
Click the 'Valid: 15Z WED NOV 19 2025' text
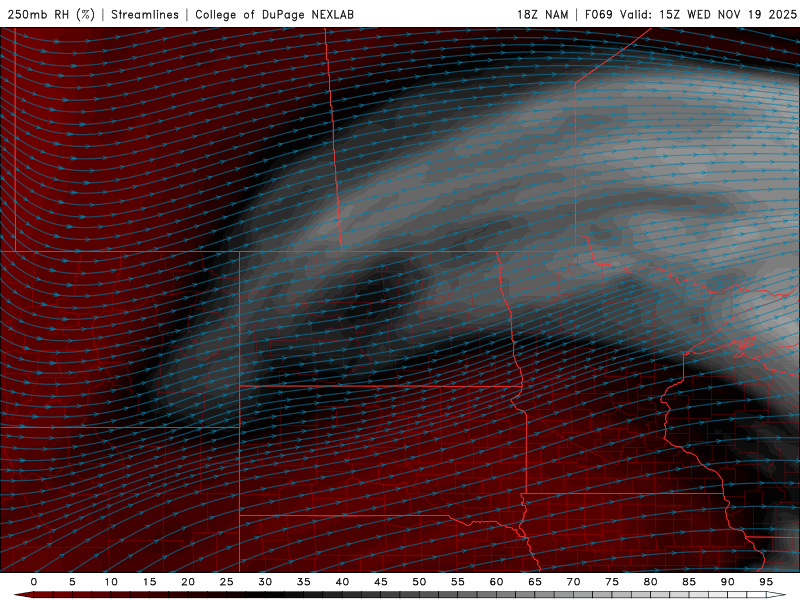click(x=708, y=14)
